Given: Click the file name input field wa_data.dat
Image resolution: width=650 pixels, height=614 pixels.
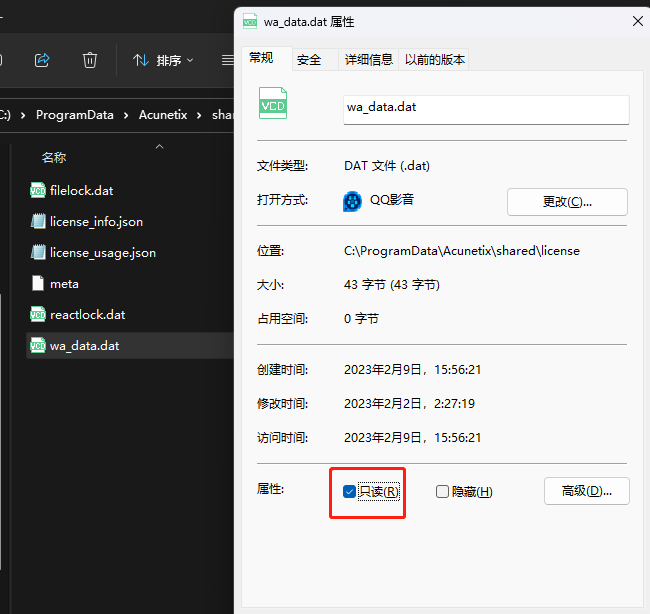Looking at the screenshot, I should [x=486, y=109].
